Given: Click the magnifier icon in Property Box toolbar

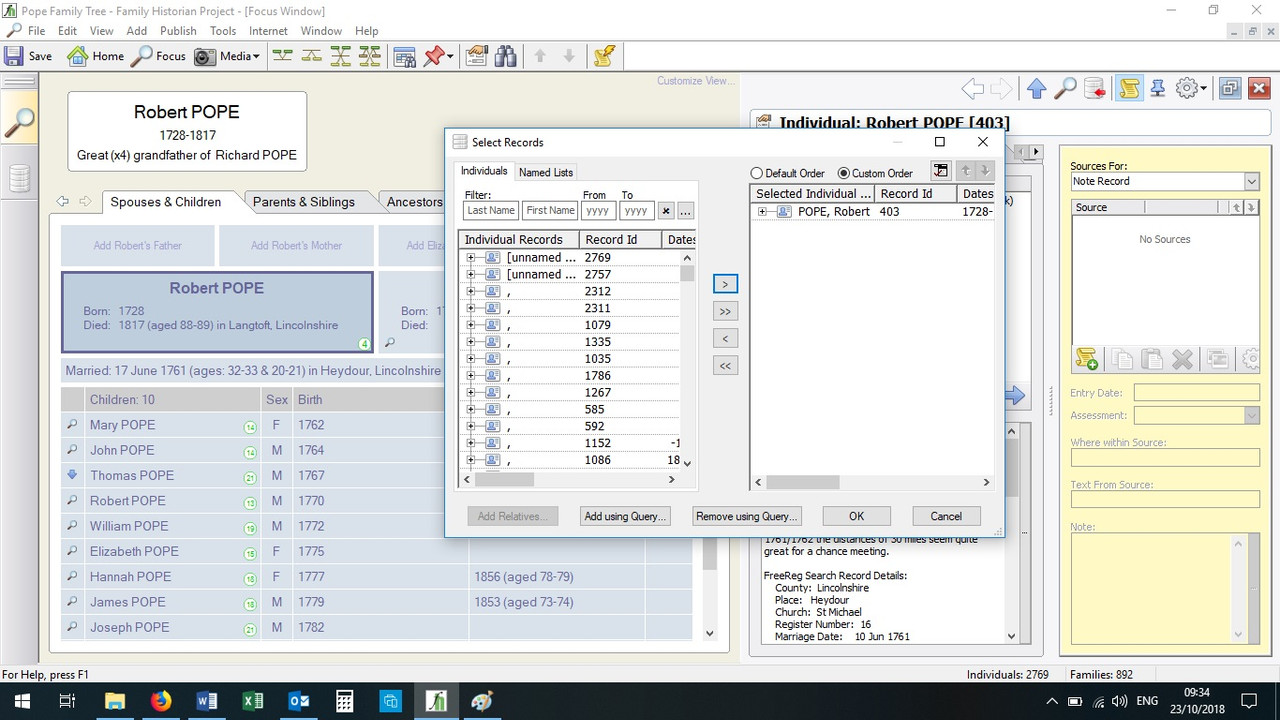Looking at the screenshot, I should pos(1065,88).
